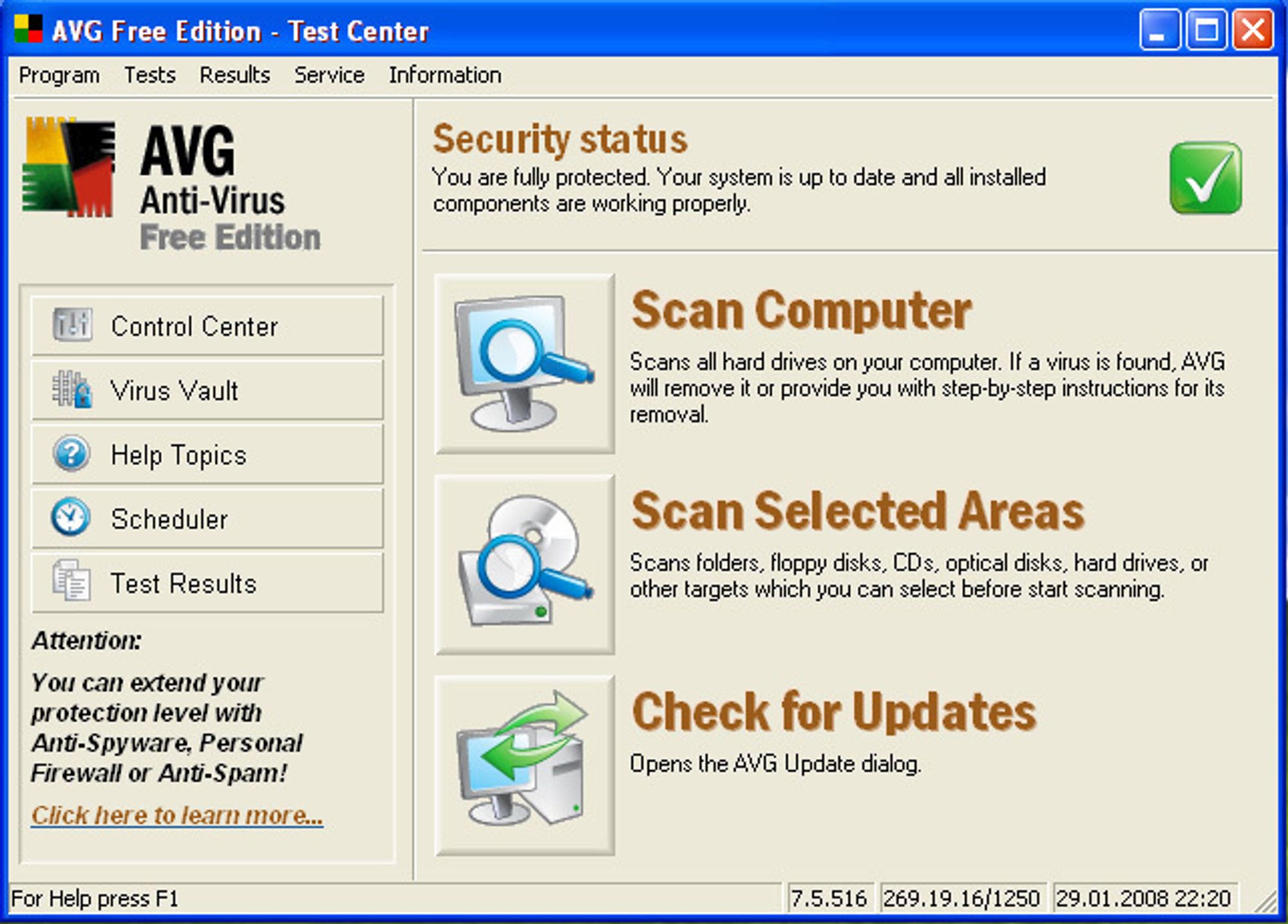Click version number 7.5.516 in status bar
The height and width of the screenshot is (924, 1288).
click(829, 898)
